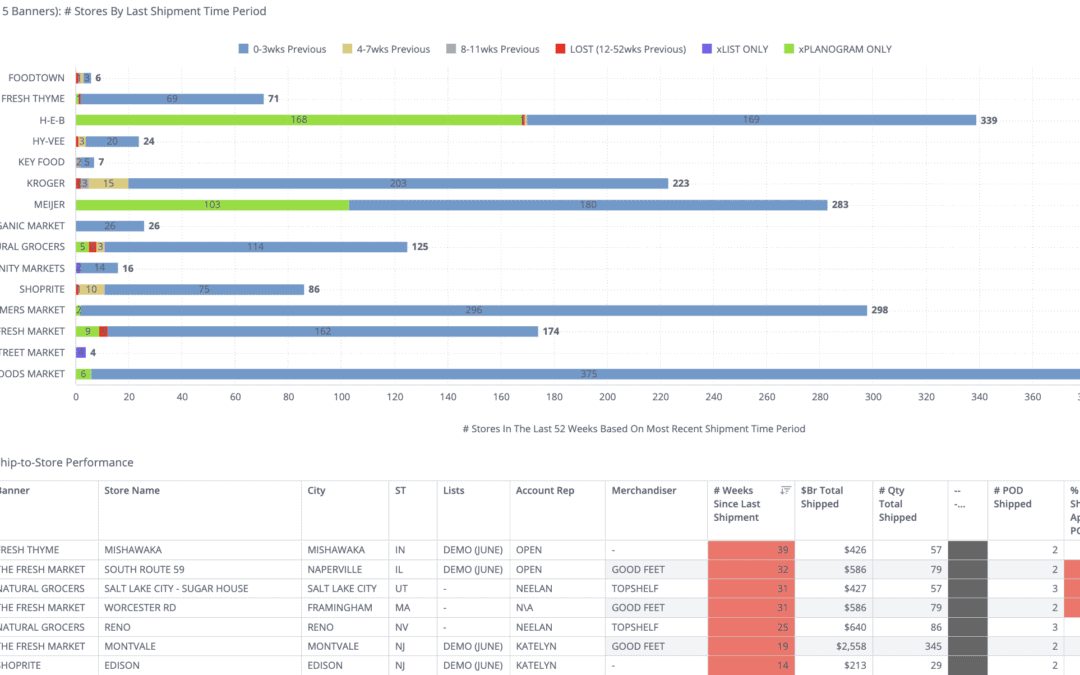The width and height of the screenshot is (1080, 675).
Task: Click MEIJER green bar segment labeled 103
Action: point(212,205)
